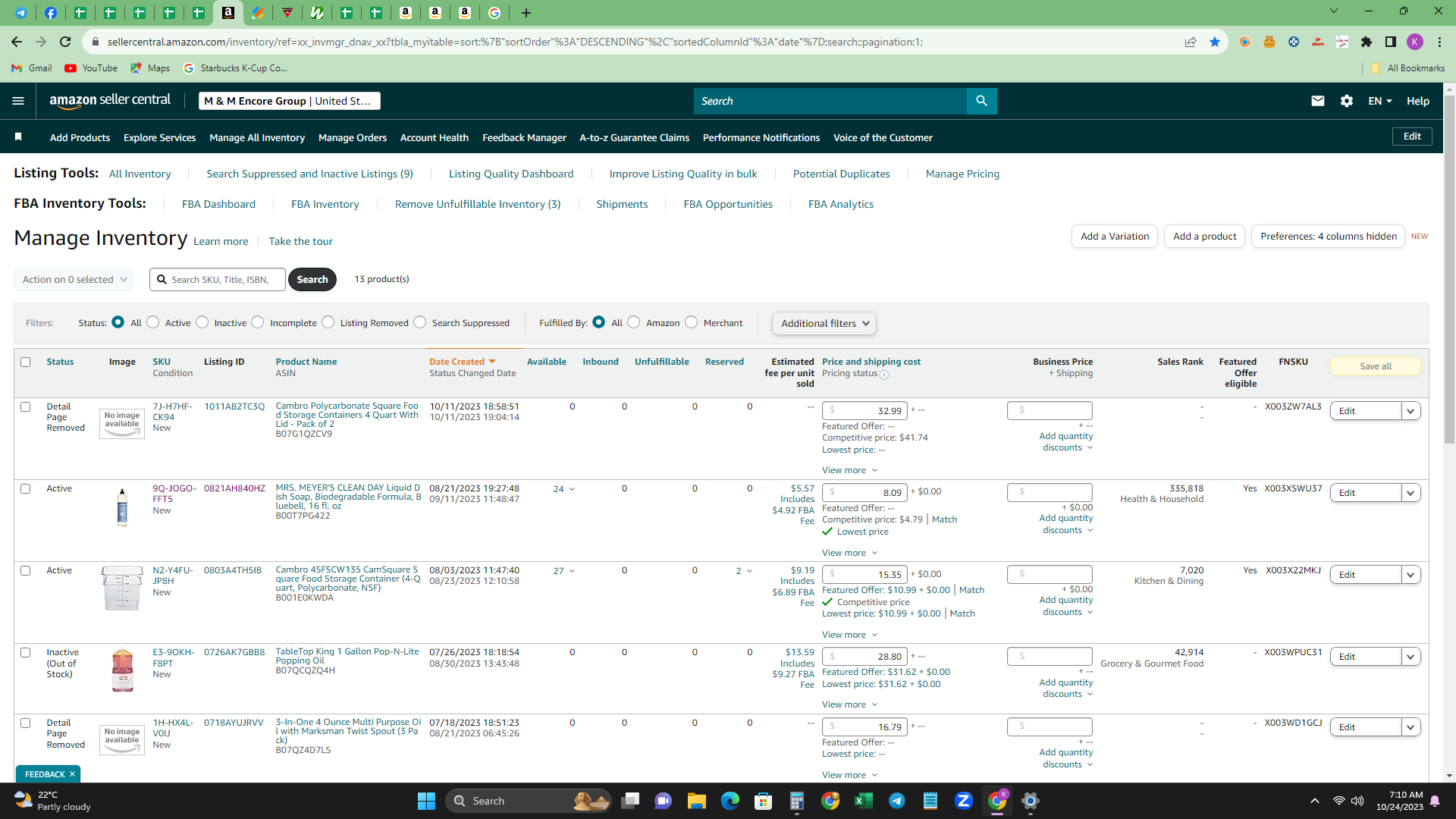Check the row for SKU 7J-H7HF-CK94

[x=26, y=407]
